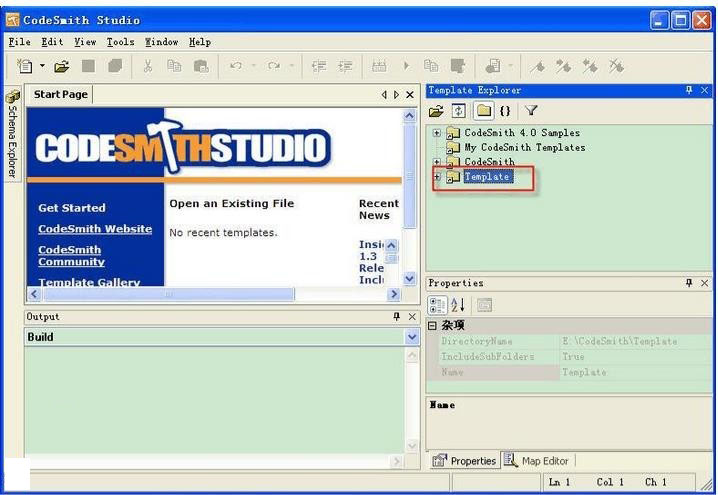Click the open folder icon in Template Explorer
Screen dimensions: 718x495
(436, 110)
